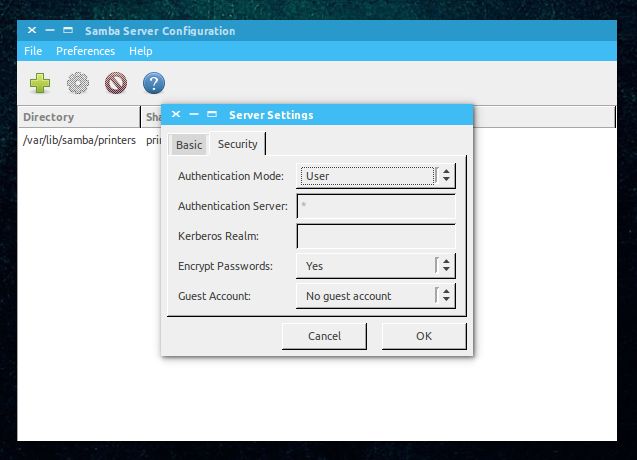The width and height of the screenshot is (637, 460).
Task: Open the Authentication Mode dropdown
Action: [376, 176]
